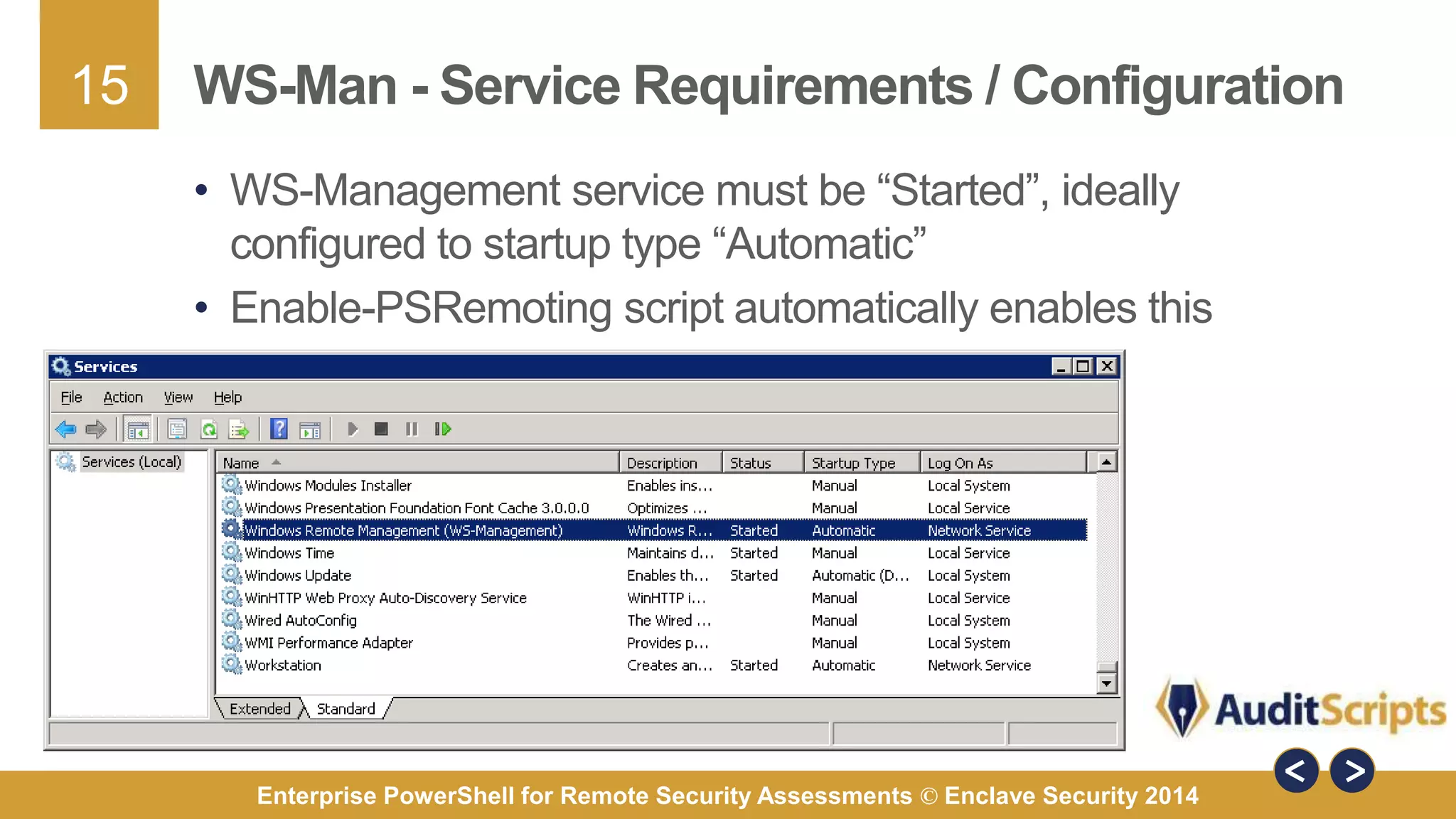
Task: Click gear icon beside Windows Update
Action: (231, 574)
